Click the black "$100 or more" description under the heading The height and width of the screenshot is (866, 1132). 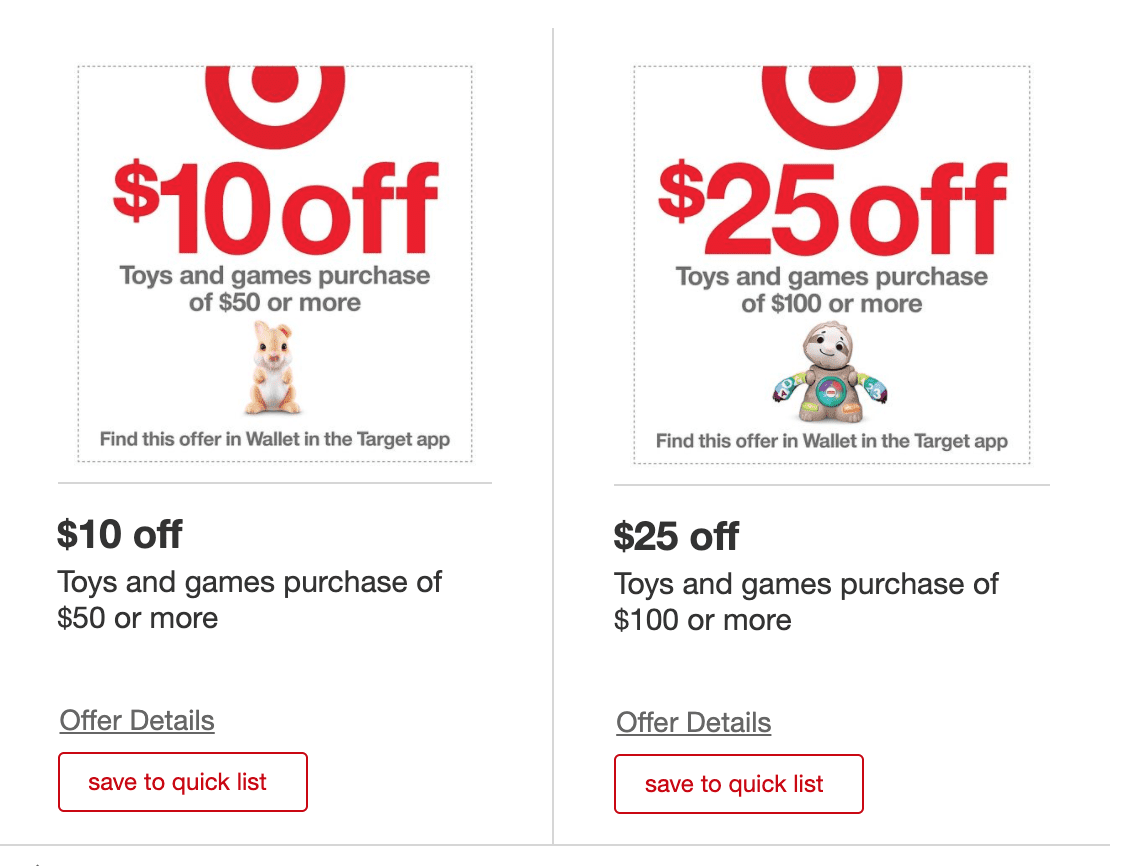point(702,620)
